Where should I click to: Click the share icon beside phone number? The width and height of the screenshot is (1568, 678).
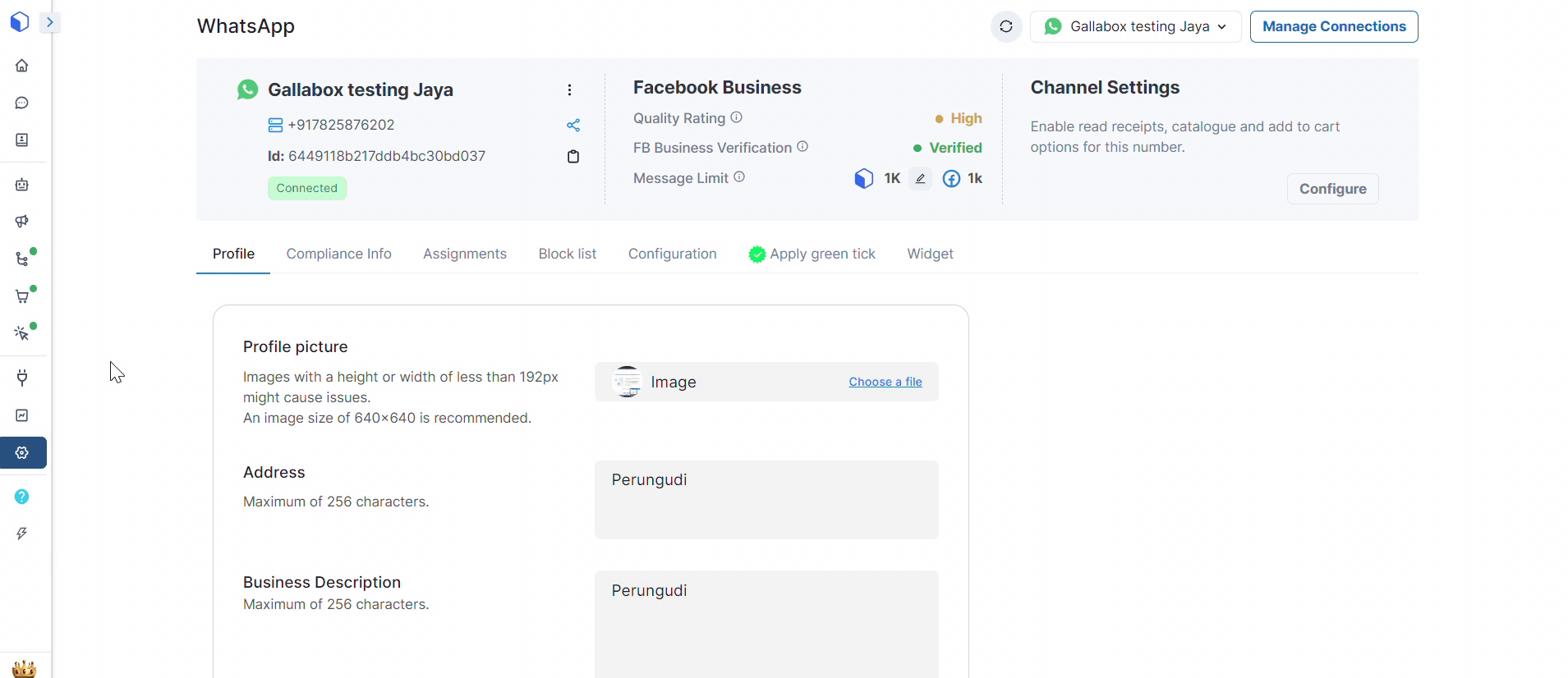(573, 125)
